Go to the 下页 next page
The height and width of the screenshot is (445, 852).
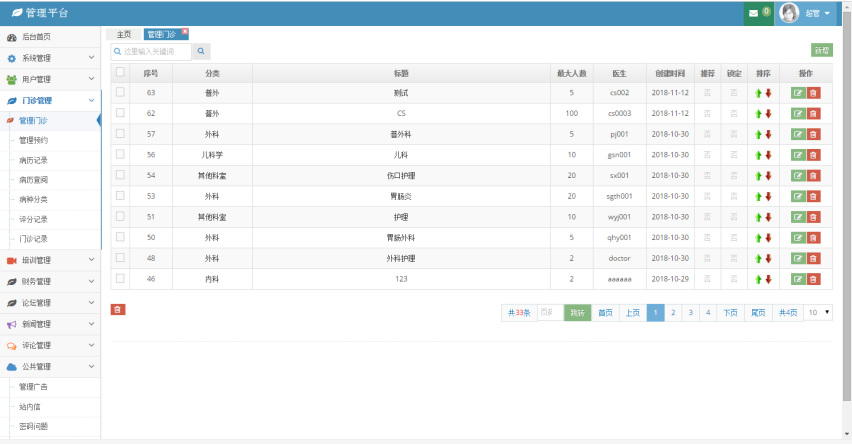[730, 312]
